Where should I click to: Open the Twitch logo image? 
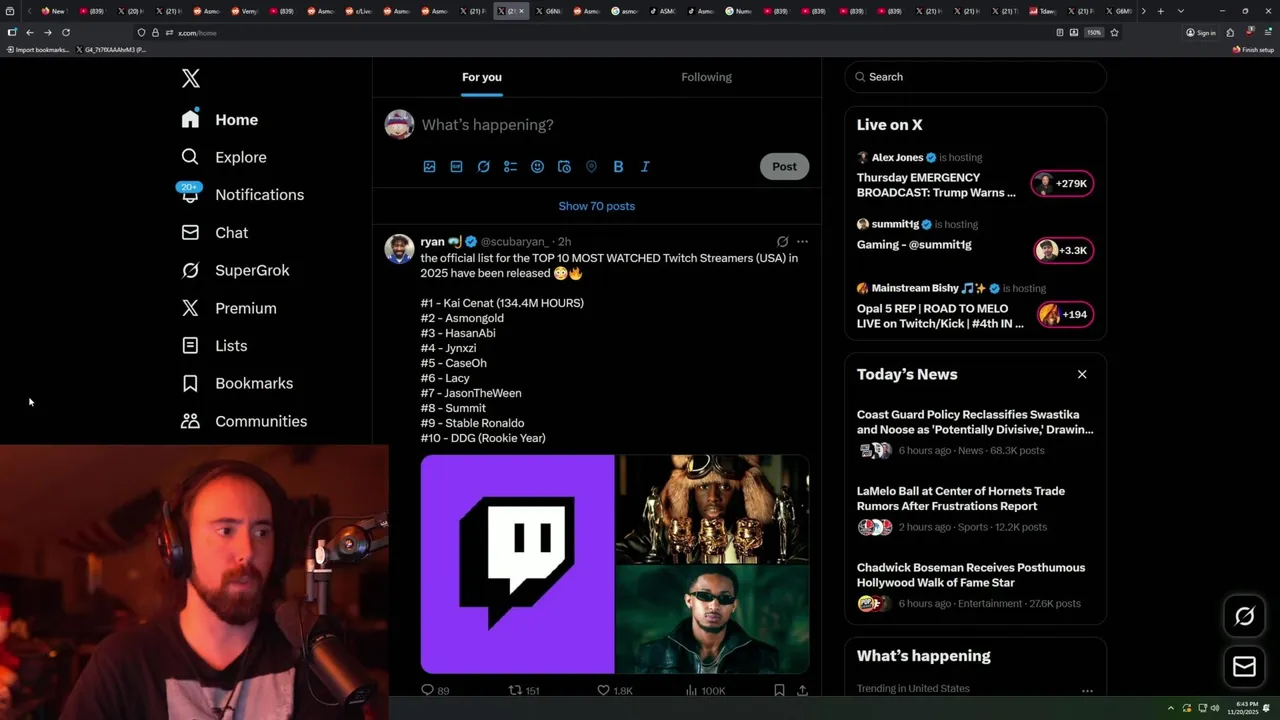tap(517, 564)
